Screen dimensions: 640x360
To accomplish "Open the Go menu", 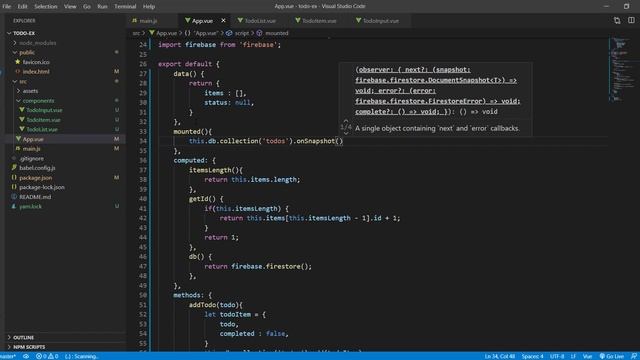I will point(87,7).
